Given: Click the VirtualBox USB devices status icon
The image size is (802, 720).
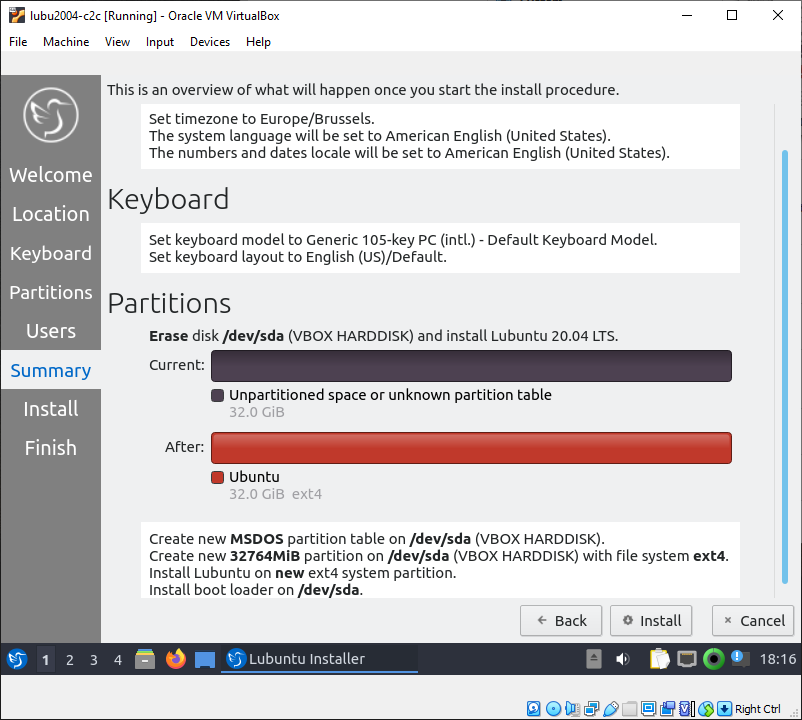Looking at the screenshot, I should (x=611, y=707).
